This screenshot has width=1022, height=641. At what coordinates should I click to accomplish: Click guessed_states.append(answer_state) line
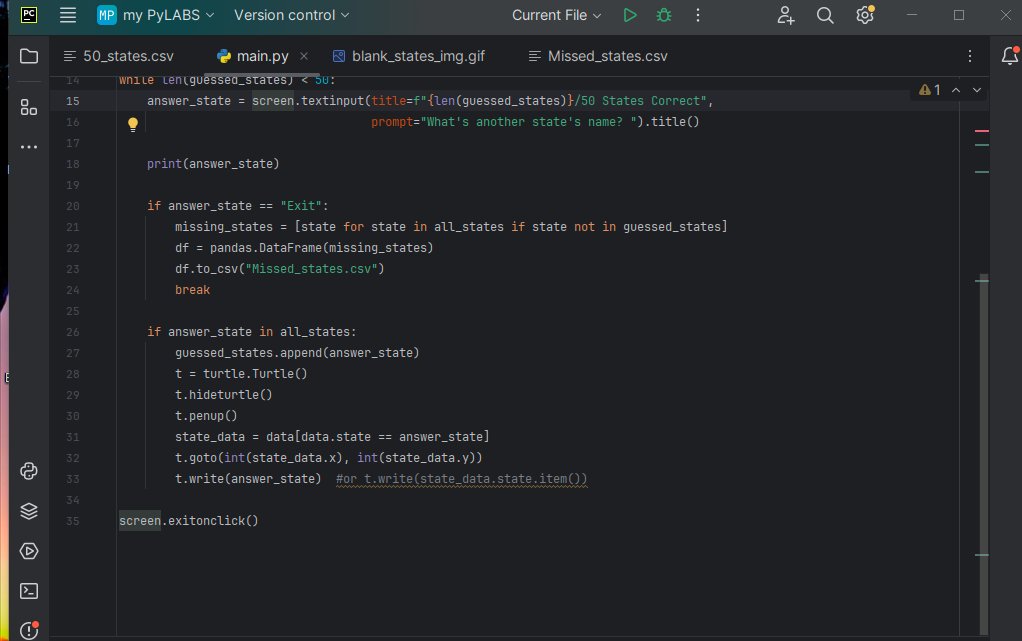tap(297, 353)
